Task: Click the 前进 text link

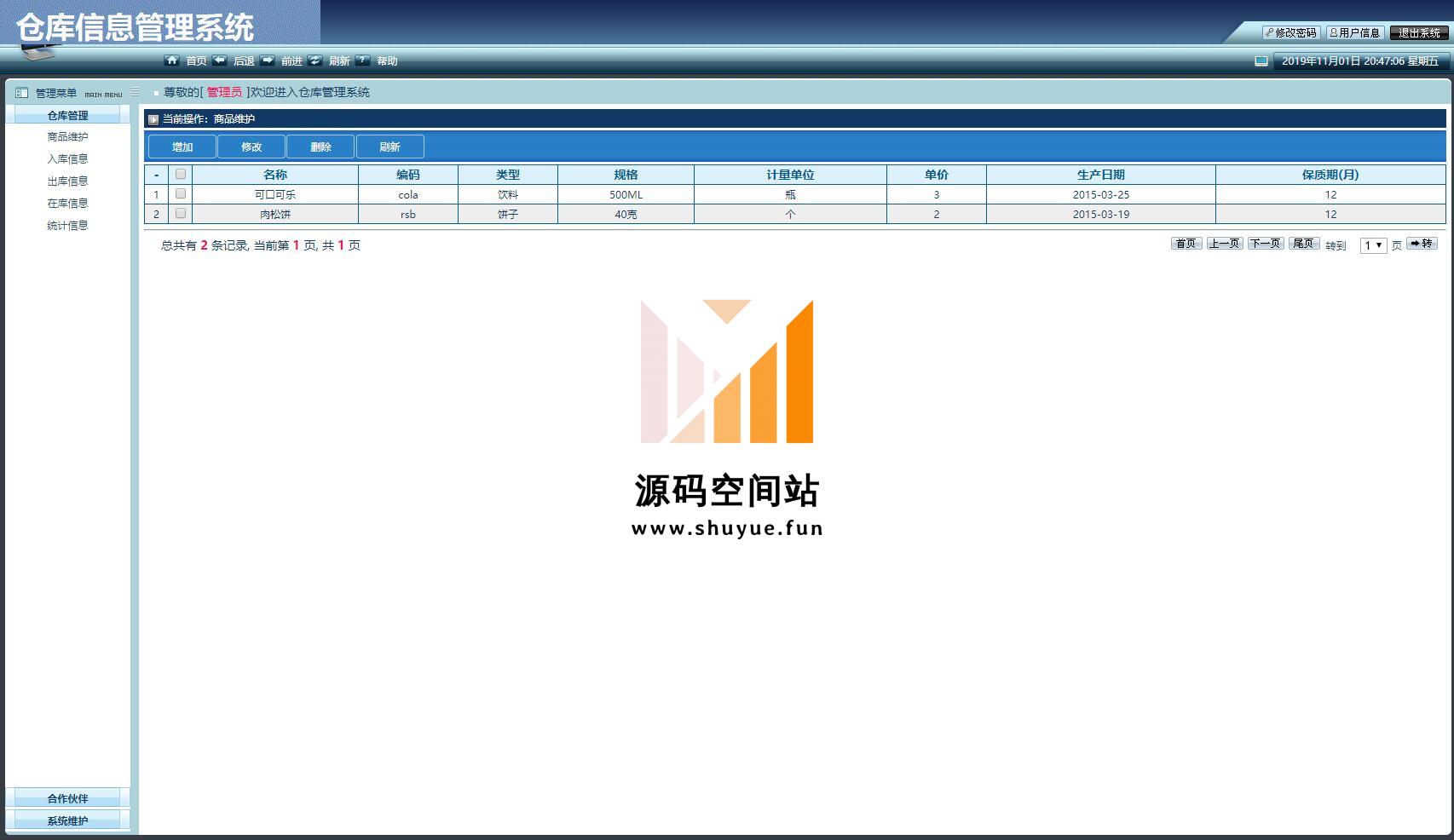Action: coord(292,61)
